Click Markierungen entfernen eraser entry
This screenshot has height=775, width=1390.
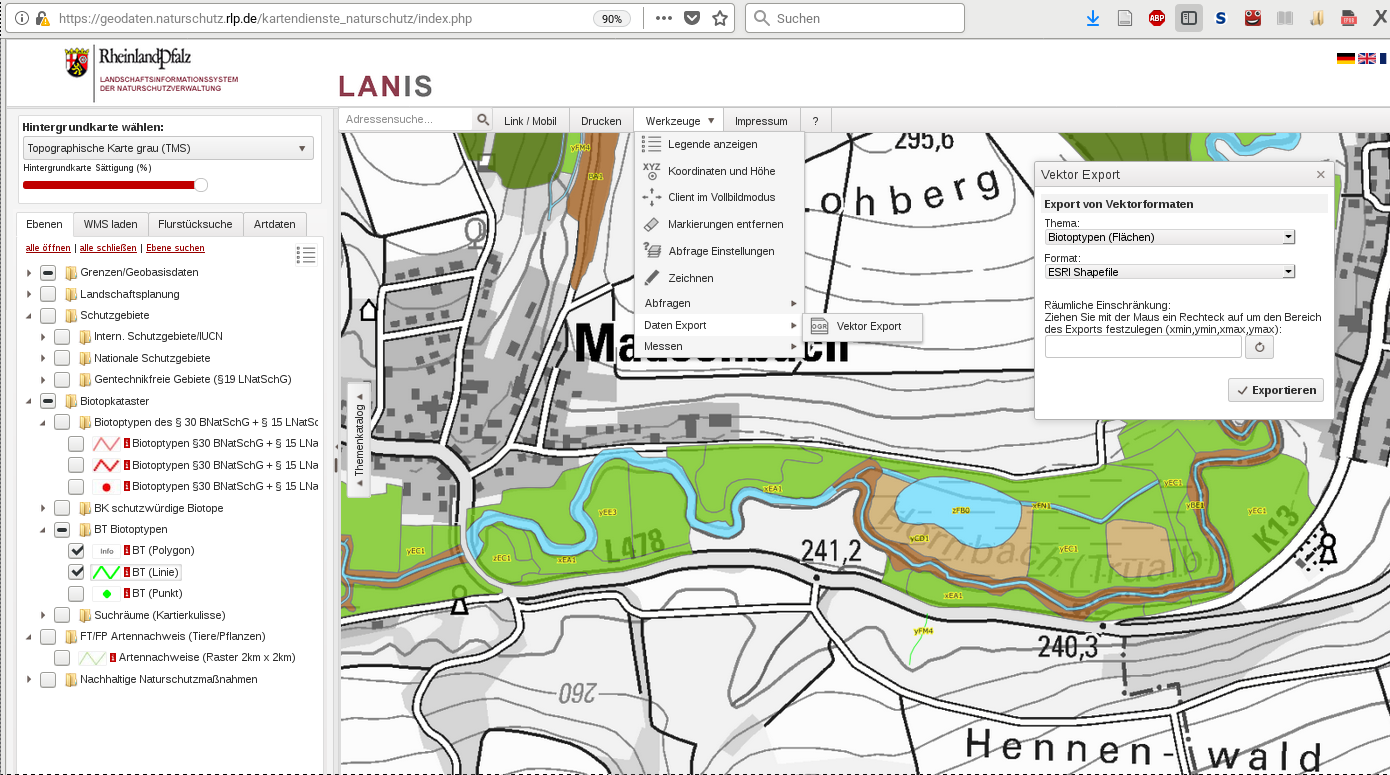pyautogui.click(x=725, y=224)
